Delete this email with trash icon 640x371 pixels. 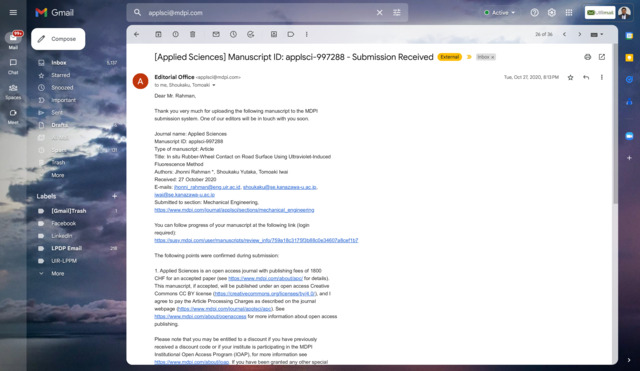(x=193, y=35)
